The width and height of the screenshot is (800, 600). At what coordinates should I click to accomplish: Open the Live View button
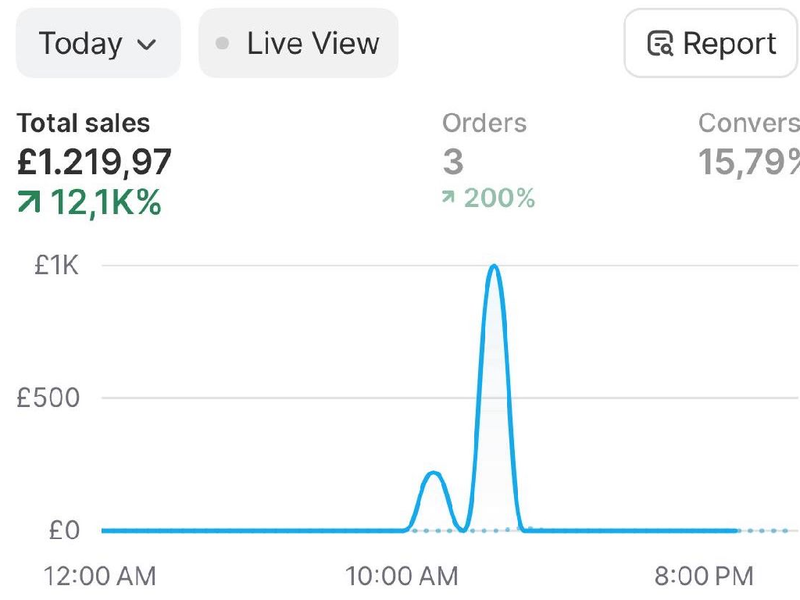tap(298, 44)
